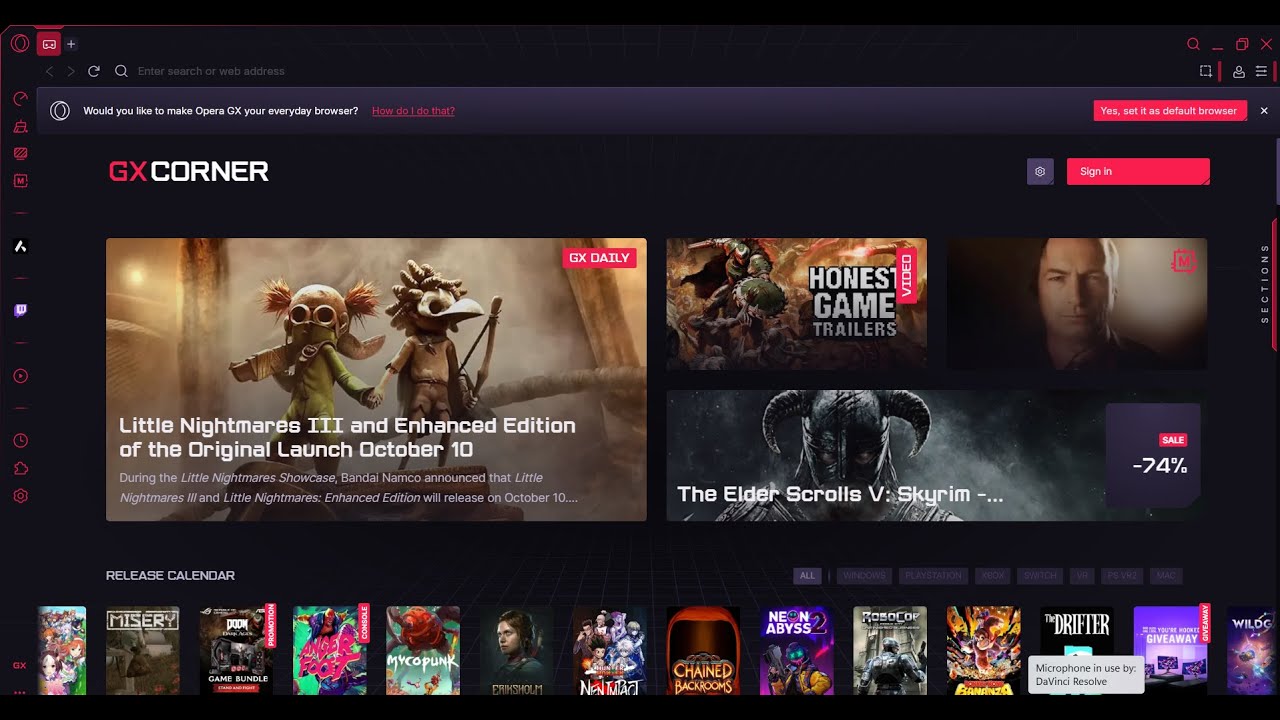Open the profile account icon
This screenshot has width=1280, height=720.
(x=1239, y=71)
